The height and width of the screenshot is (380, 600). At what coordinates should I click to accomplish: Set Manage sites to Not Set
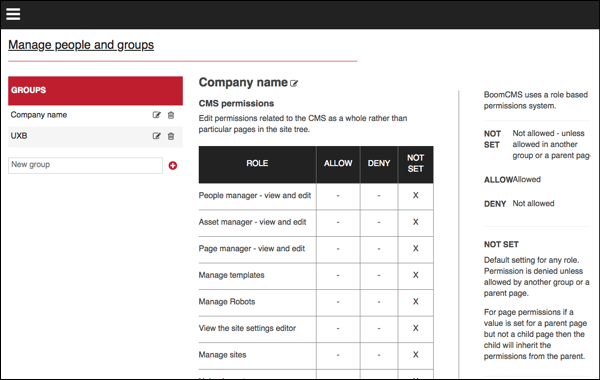[x=416, y=355]
